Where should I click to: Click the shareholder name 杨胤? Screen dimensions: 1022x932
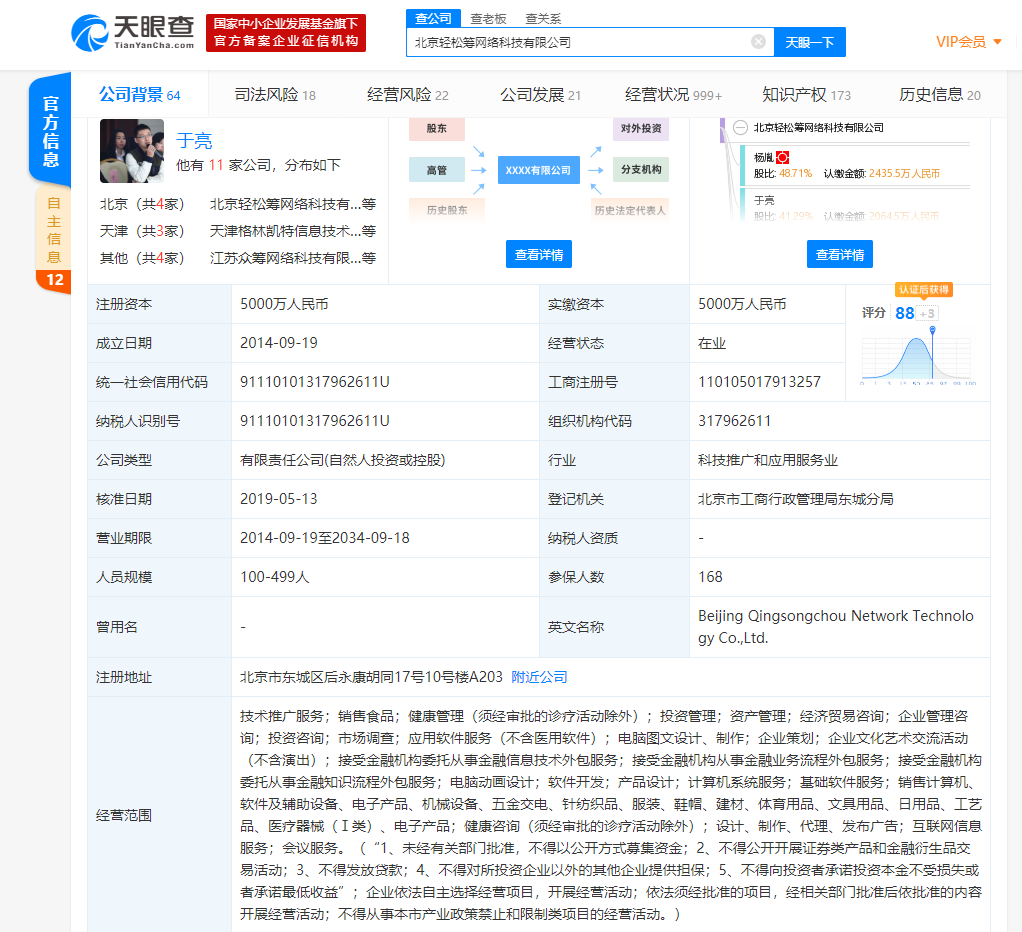[763, 158]
